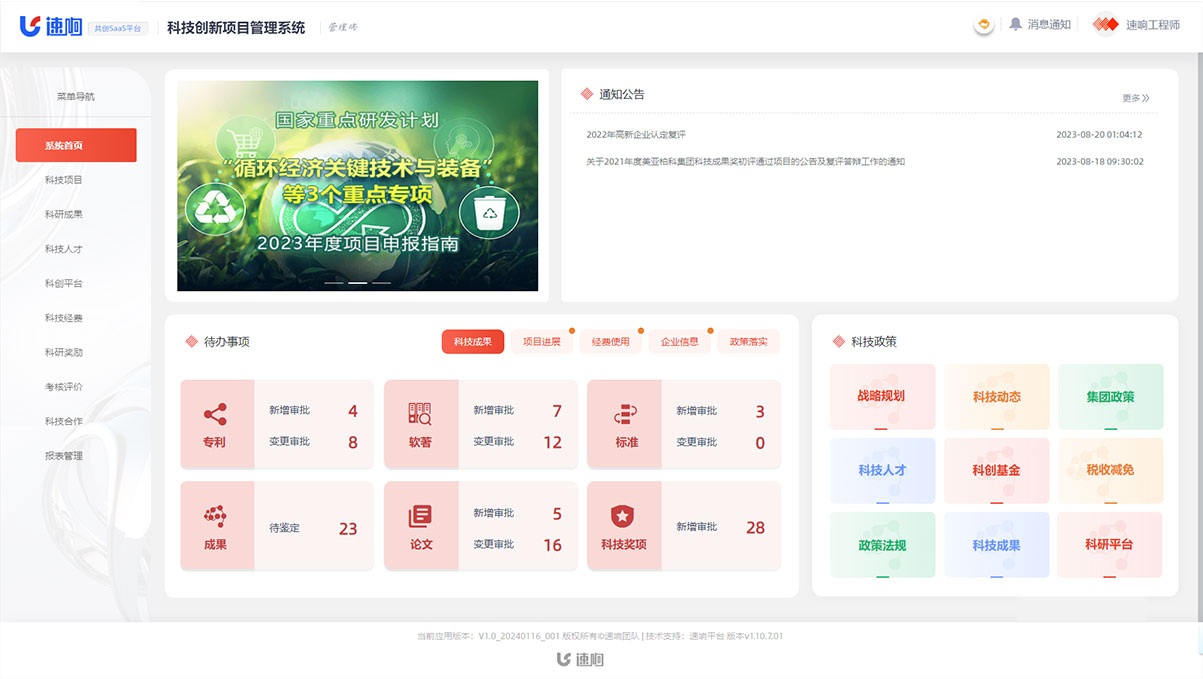The image size is (1203, 679).
Task: Select 科技项目 in the sidebar menu
Action: pyautogui.click(x=64, y=180)
